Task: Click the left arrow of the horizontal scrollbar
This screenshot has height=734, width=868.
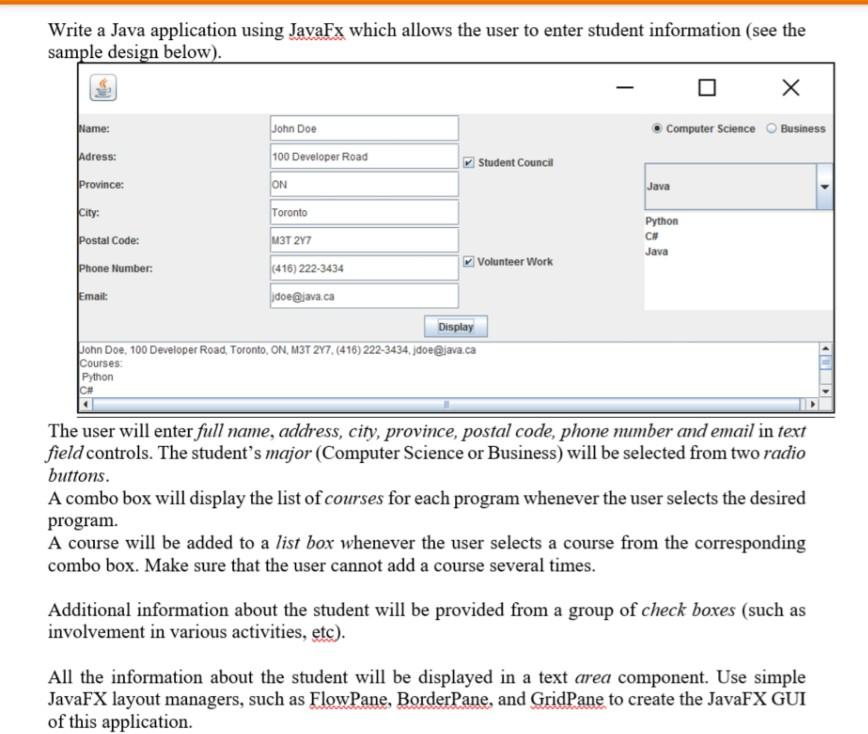Action: pyautogui.click(x=83, y=404)
